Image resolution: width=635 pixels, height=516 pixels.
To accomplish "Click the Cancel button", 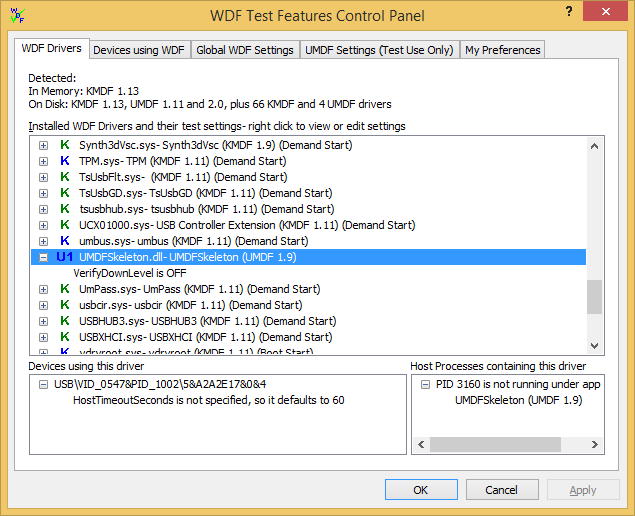I will (x=502, y=490).
